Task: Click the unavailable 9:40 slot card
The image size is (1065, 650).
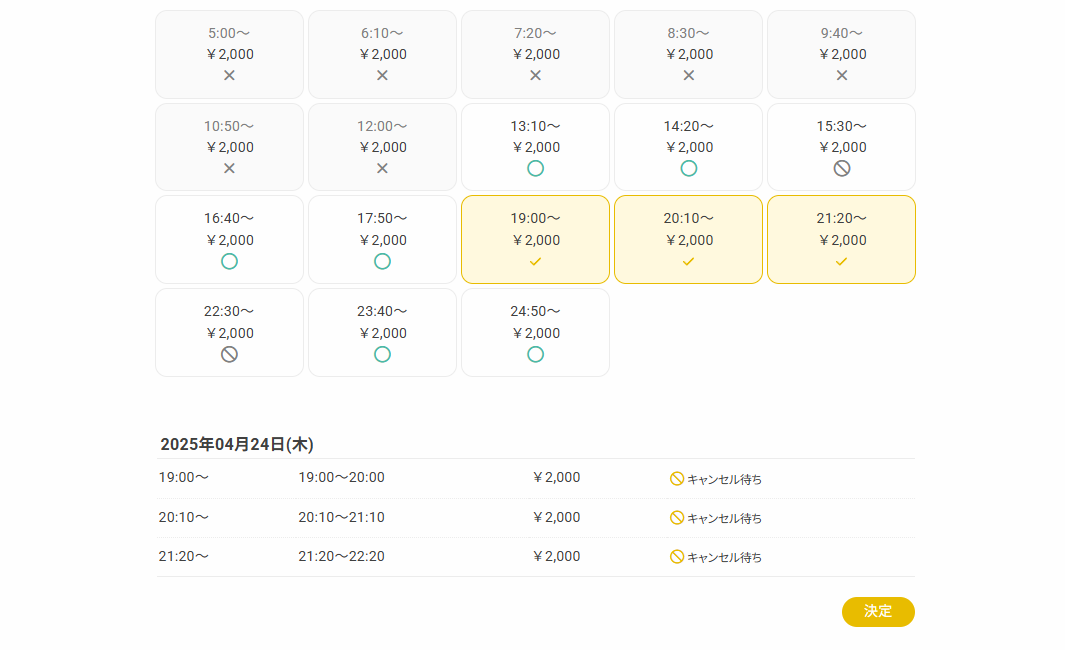Action: click(x=842, y=54)
